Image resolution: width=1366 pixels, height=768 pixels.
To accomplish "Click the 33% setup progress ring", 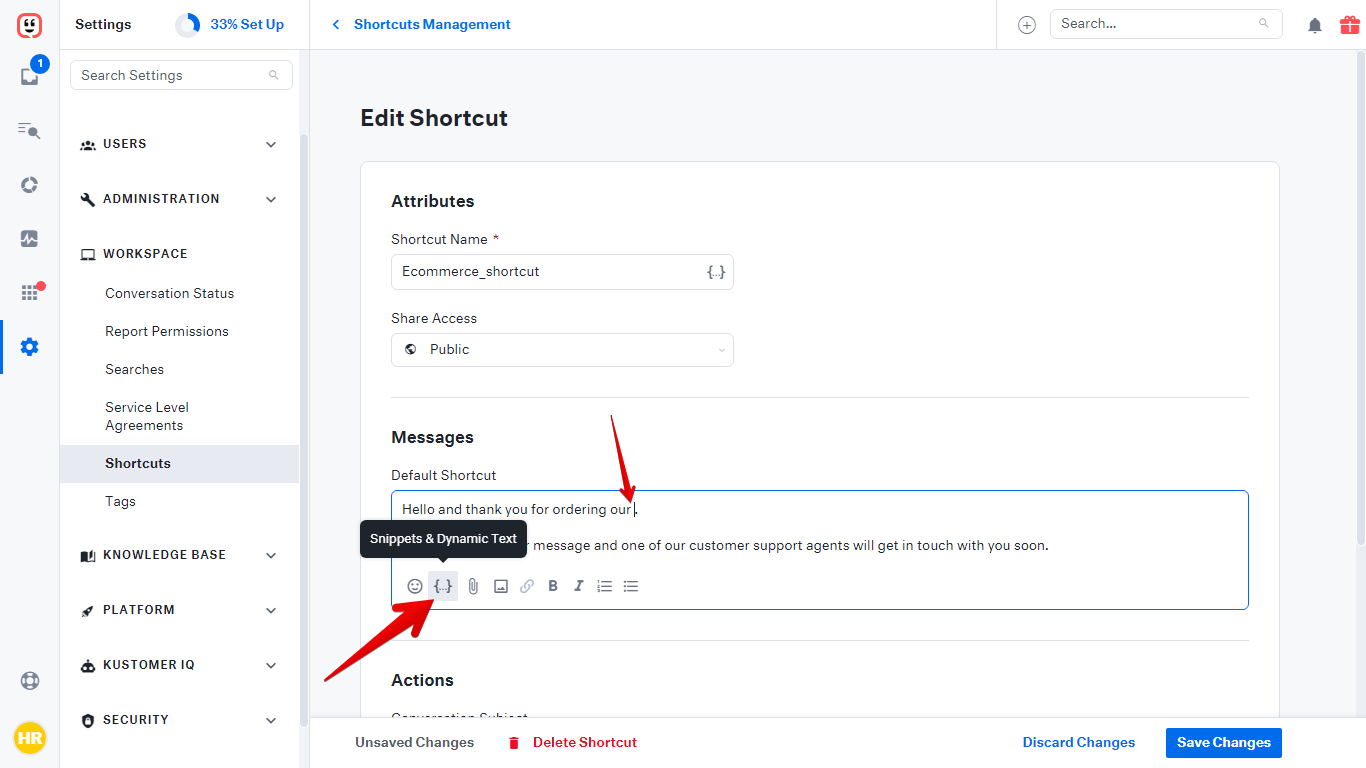I will click(187, 25).
